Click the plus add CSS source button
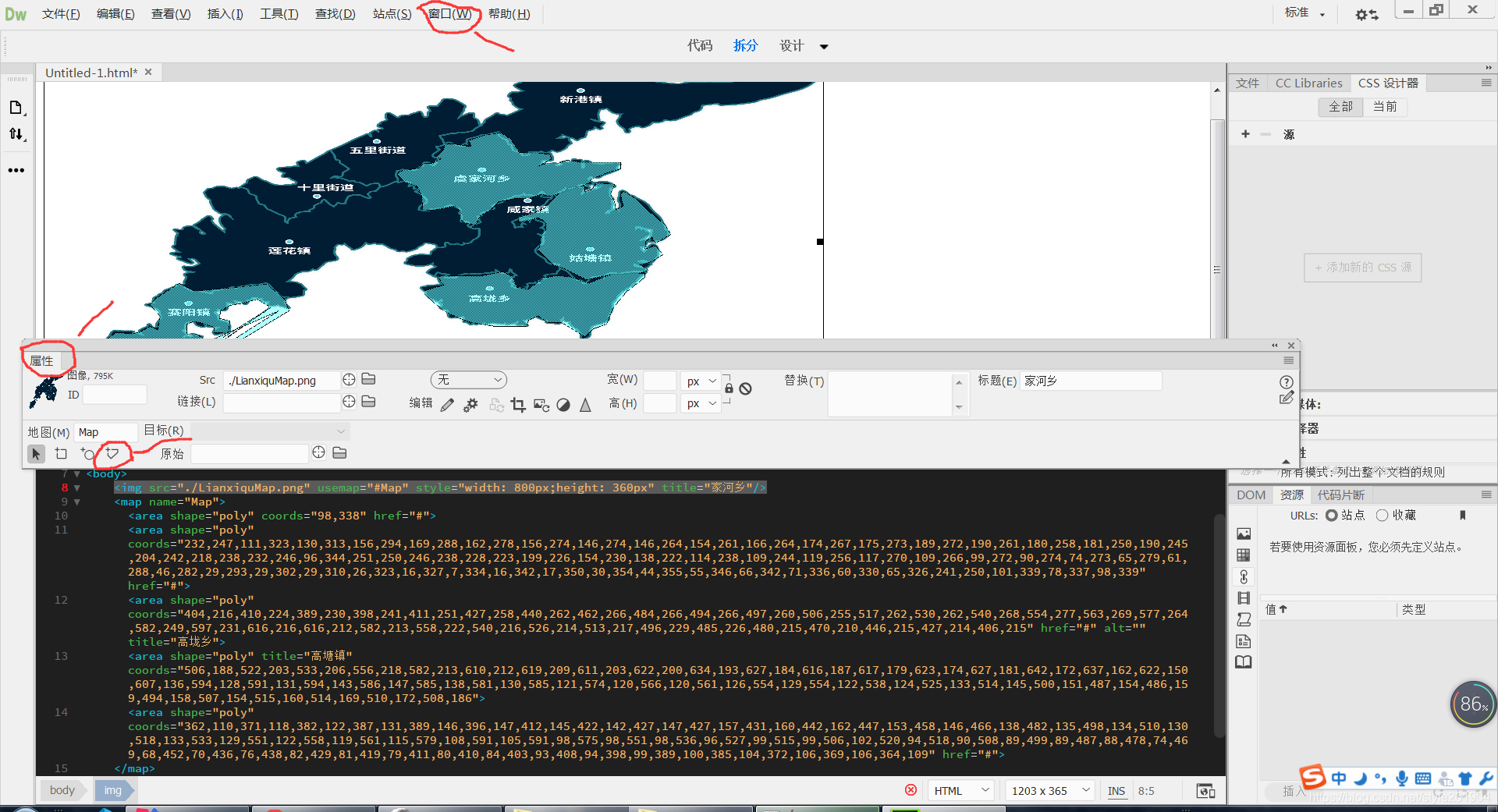The height and width of the screenshot is (812, 1498). (1245, 134)
